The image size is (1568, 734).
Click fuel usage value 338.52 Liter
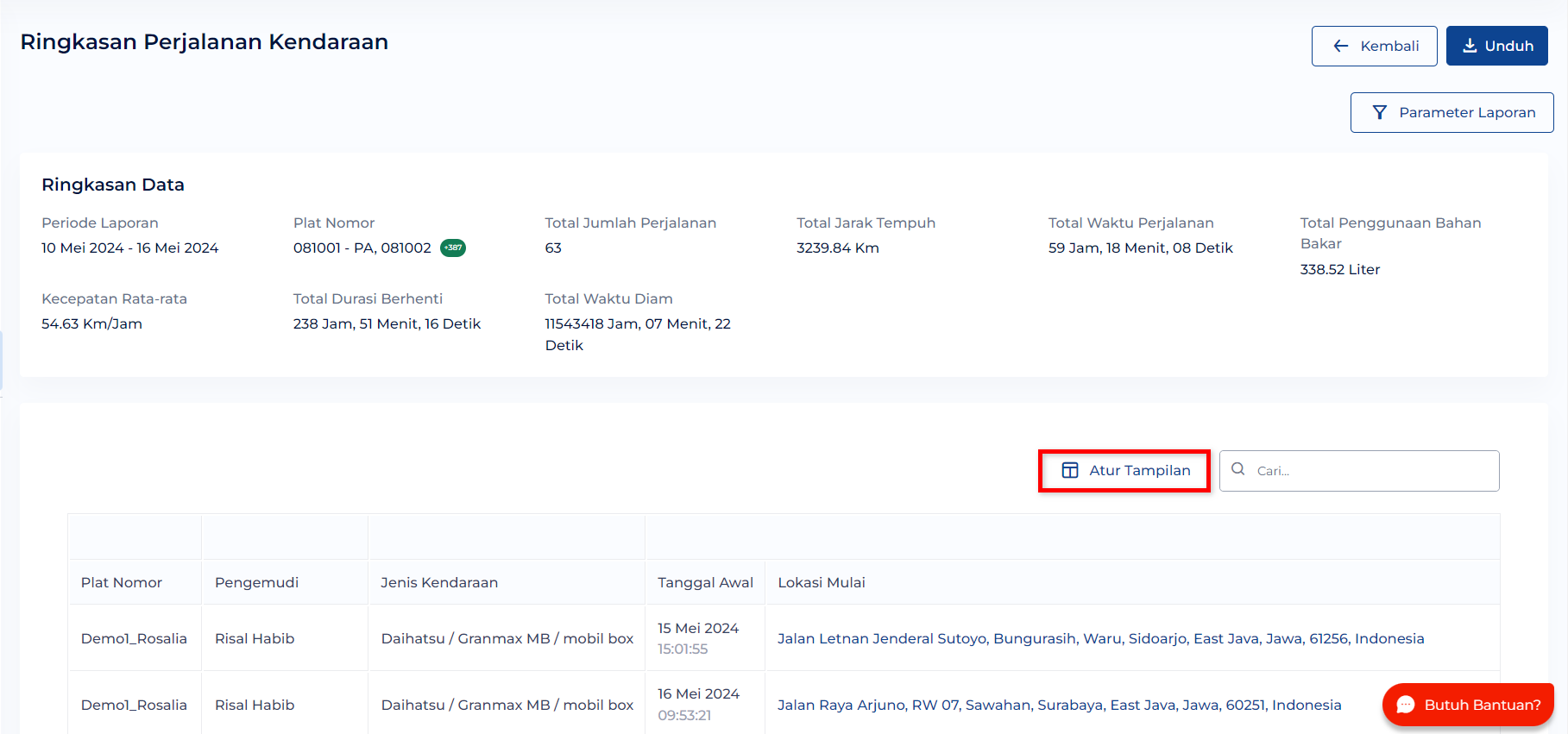click(x=1339, y=269)
